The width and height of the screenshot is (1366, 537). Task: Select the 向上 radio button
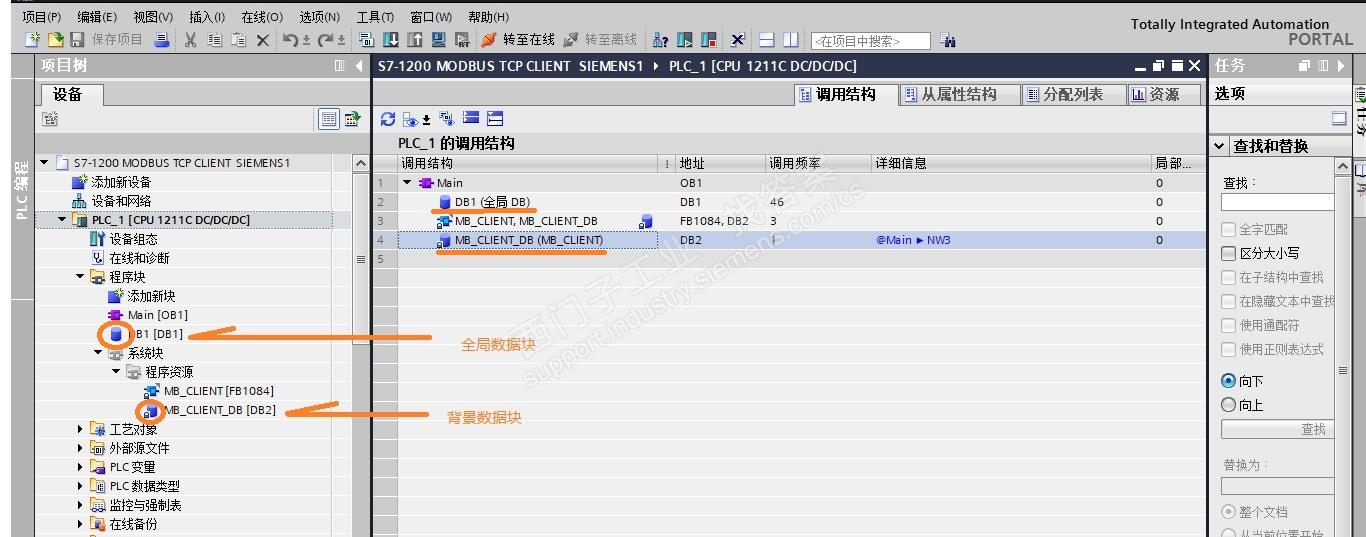pos(1229,405)
